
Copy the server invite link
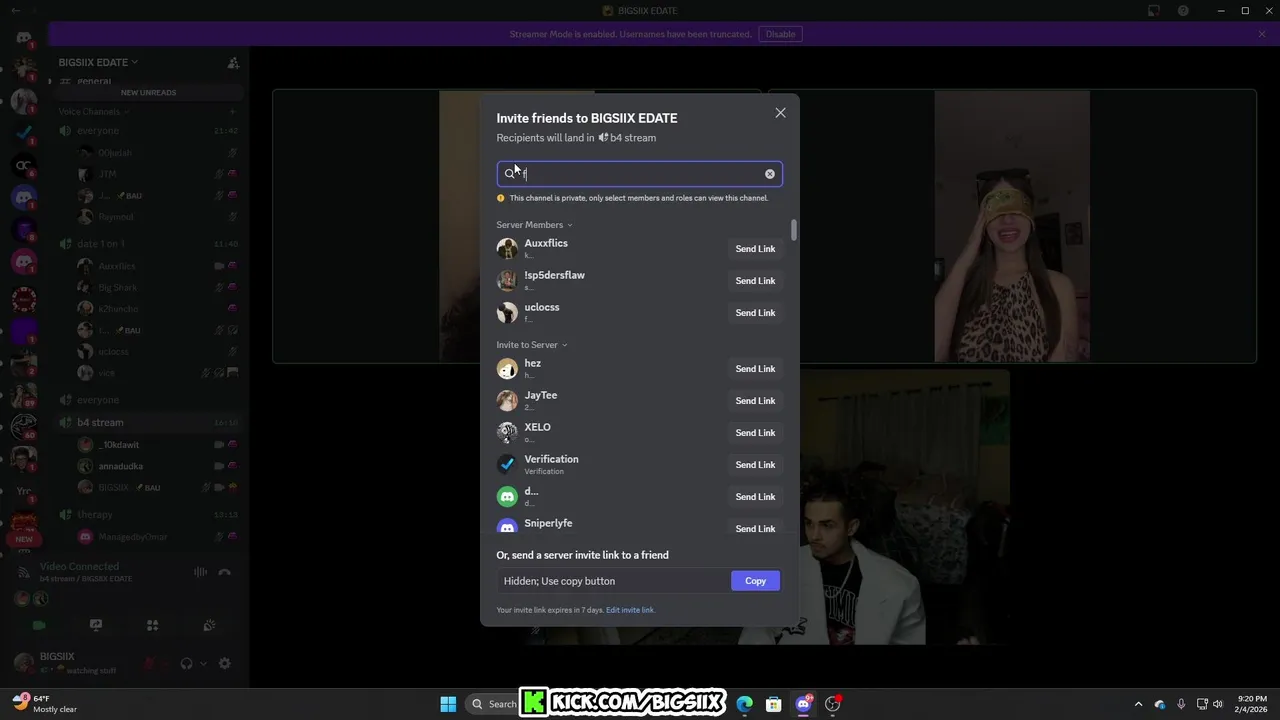point(755,581)
